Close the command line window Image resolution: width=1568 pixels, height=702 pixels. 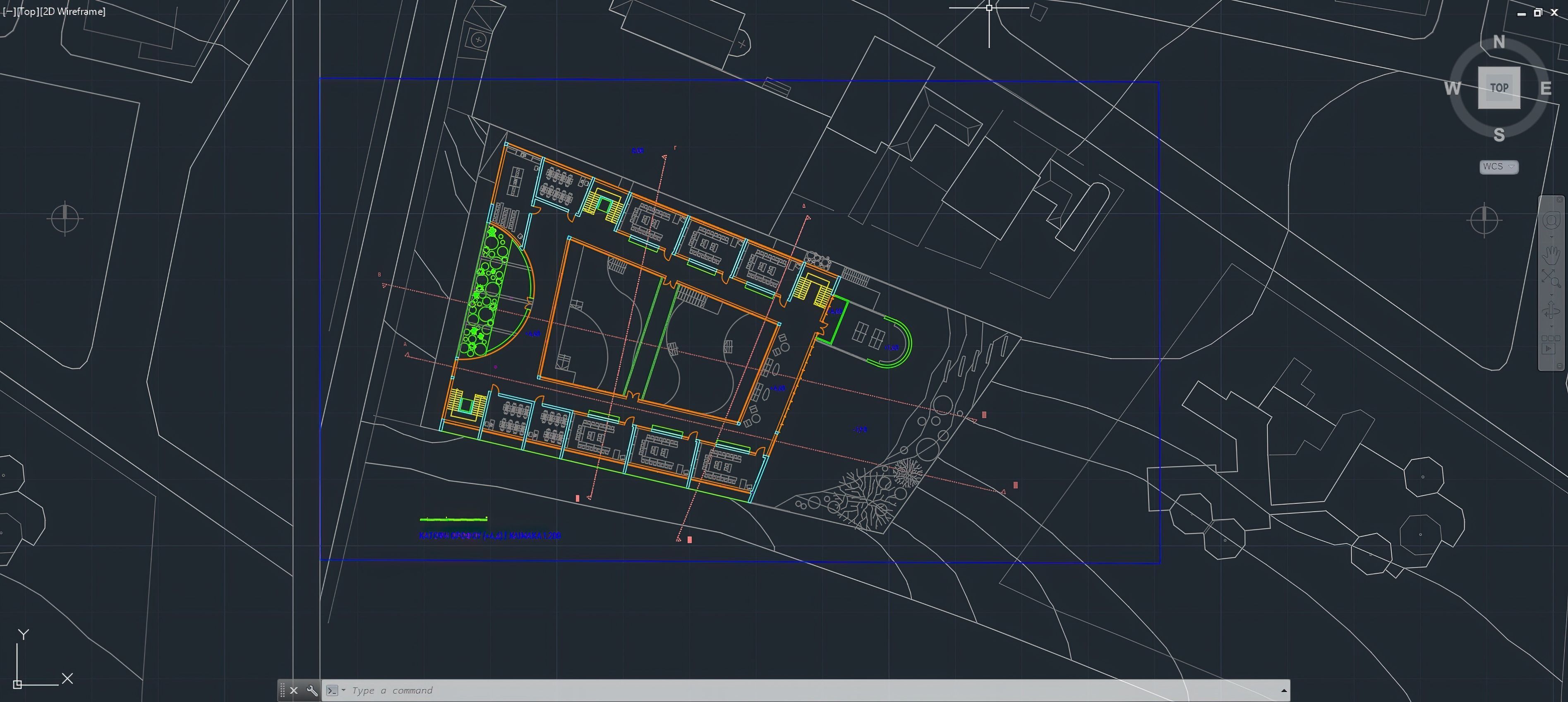293,690
